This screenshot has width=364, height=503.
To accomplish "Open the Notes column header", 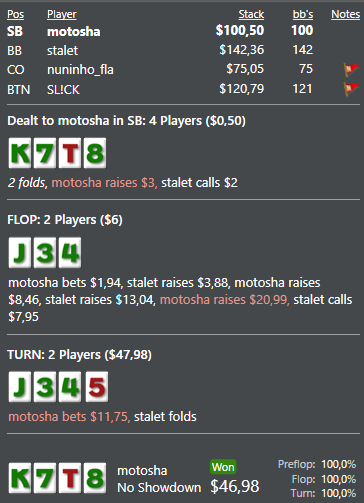I will pos(345,14).
